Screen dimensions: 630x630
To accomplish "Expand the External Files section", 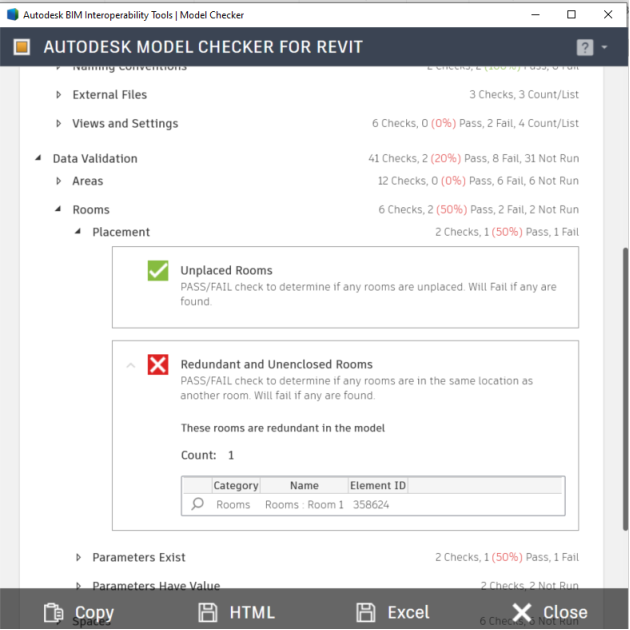I will [x=59, y=95].
